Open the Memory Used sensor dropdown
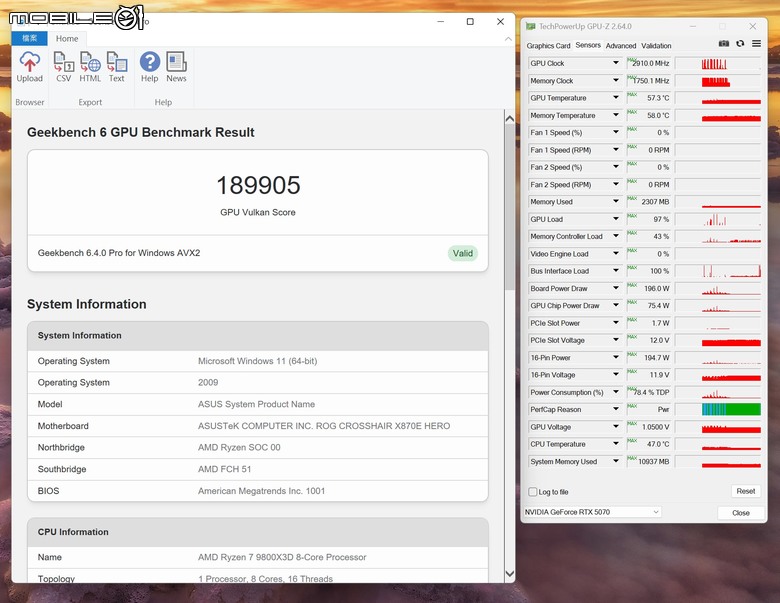 coord(616,201)
